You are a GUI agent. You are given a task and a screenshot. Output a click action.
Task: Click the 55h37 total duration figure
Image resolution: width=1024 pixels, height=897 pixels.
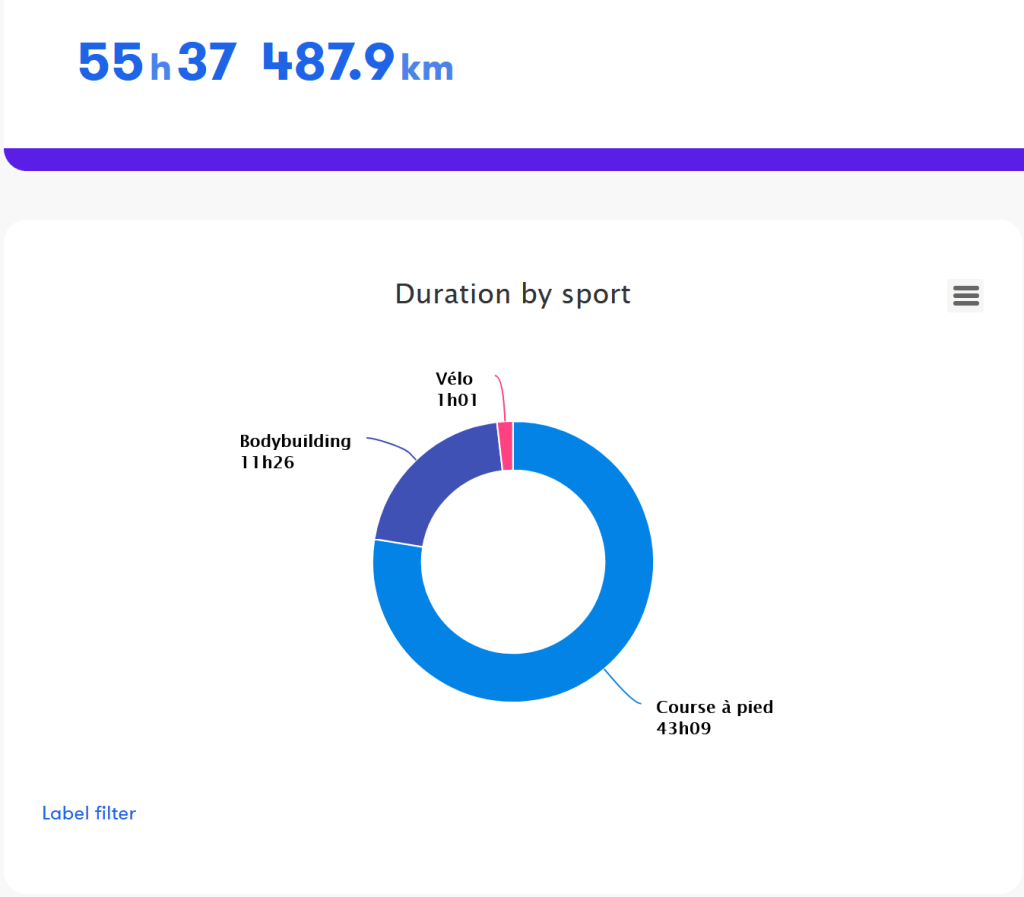[157, 63]
